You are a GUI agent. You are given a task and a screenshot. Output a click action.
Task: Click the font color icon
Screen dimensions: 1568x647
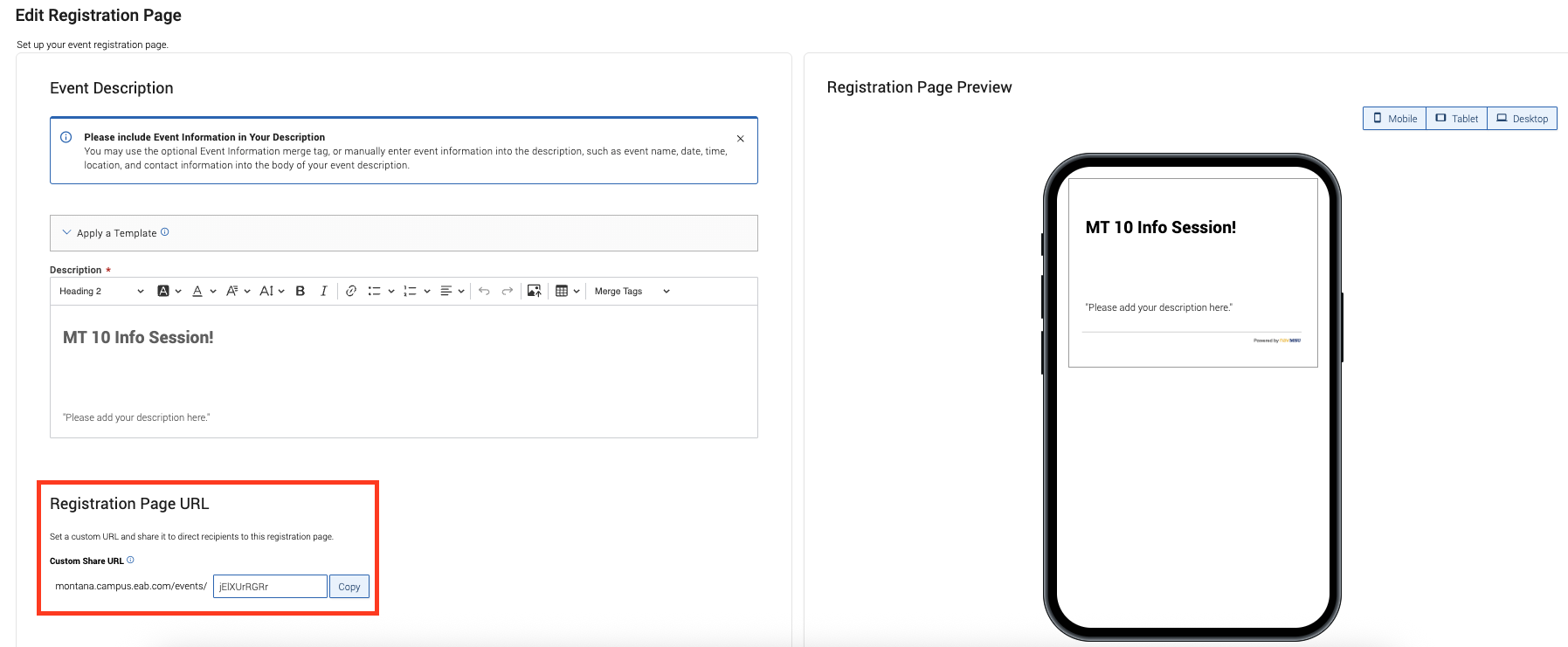pyautogui.click(x=197, y=292)
